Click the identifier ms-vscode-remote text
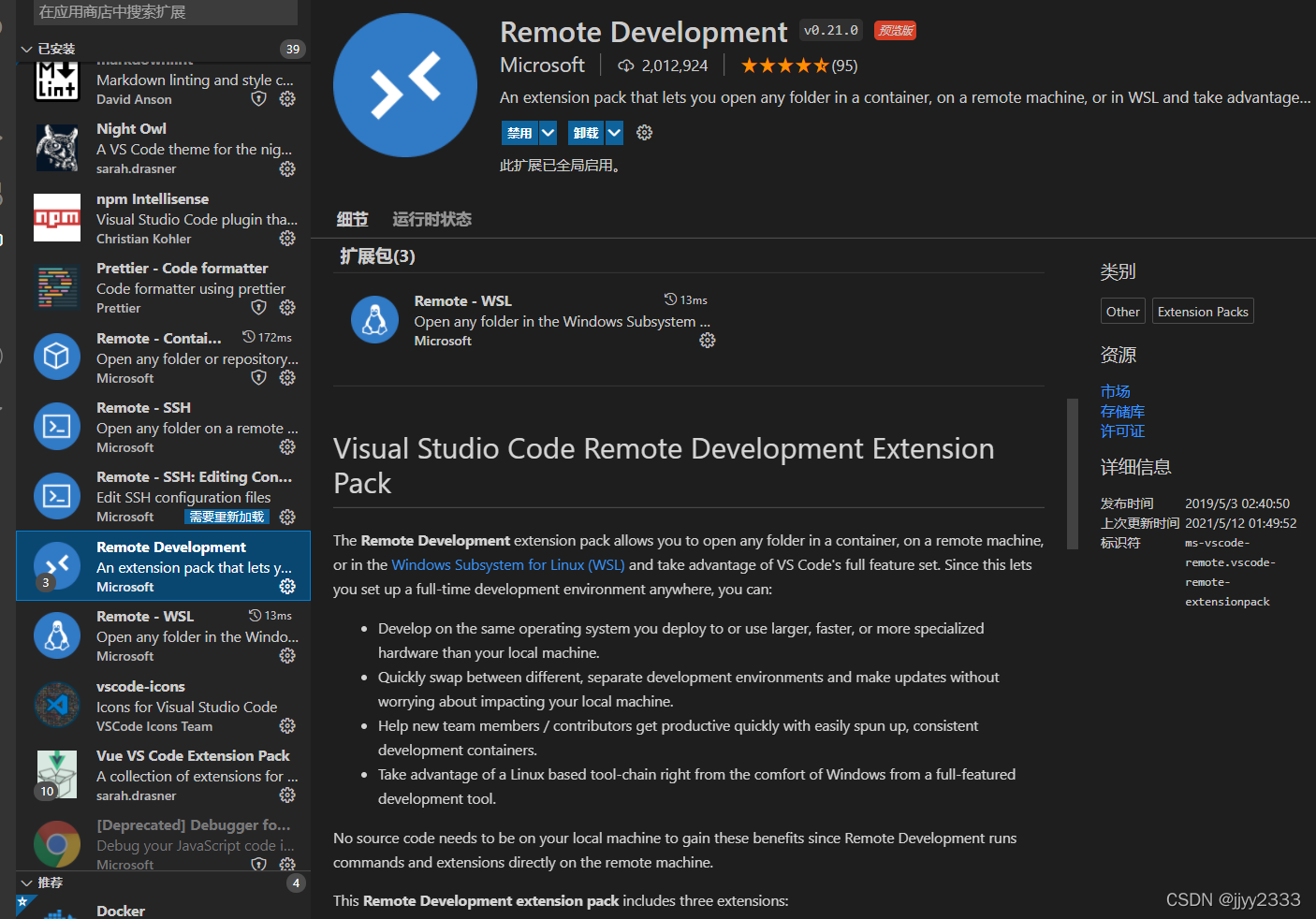 [x=1230, y=572]
